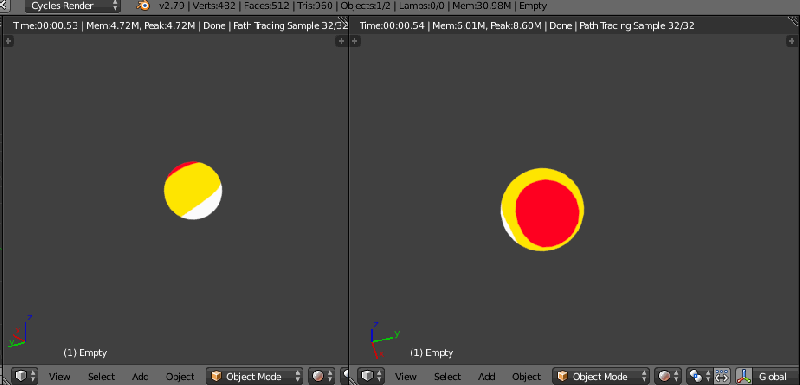Open the viewport shading selector in right viewport

point(667,376)
